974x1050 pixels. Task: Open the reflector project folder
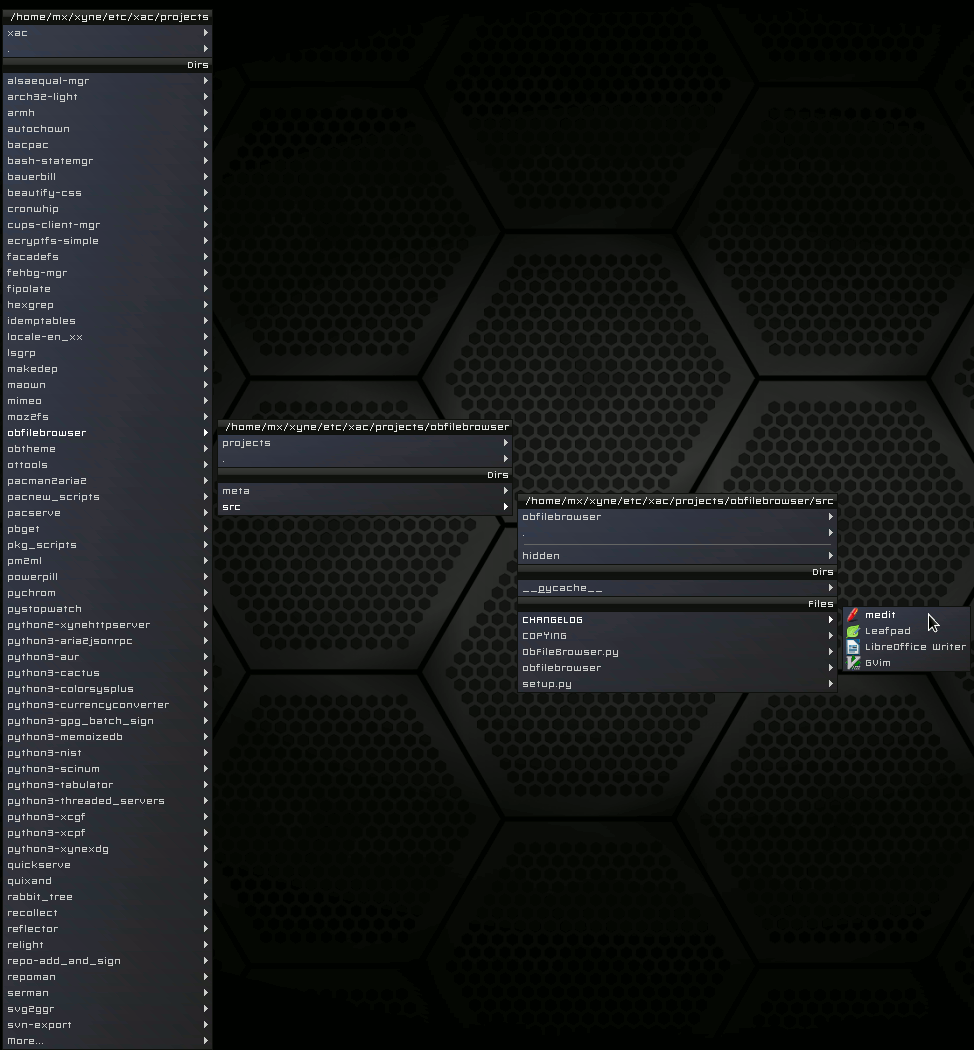[33, 929]
